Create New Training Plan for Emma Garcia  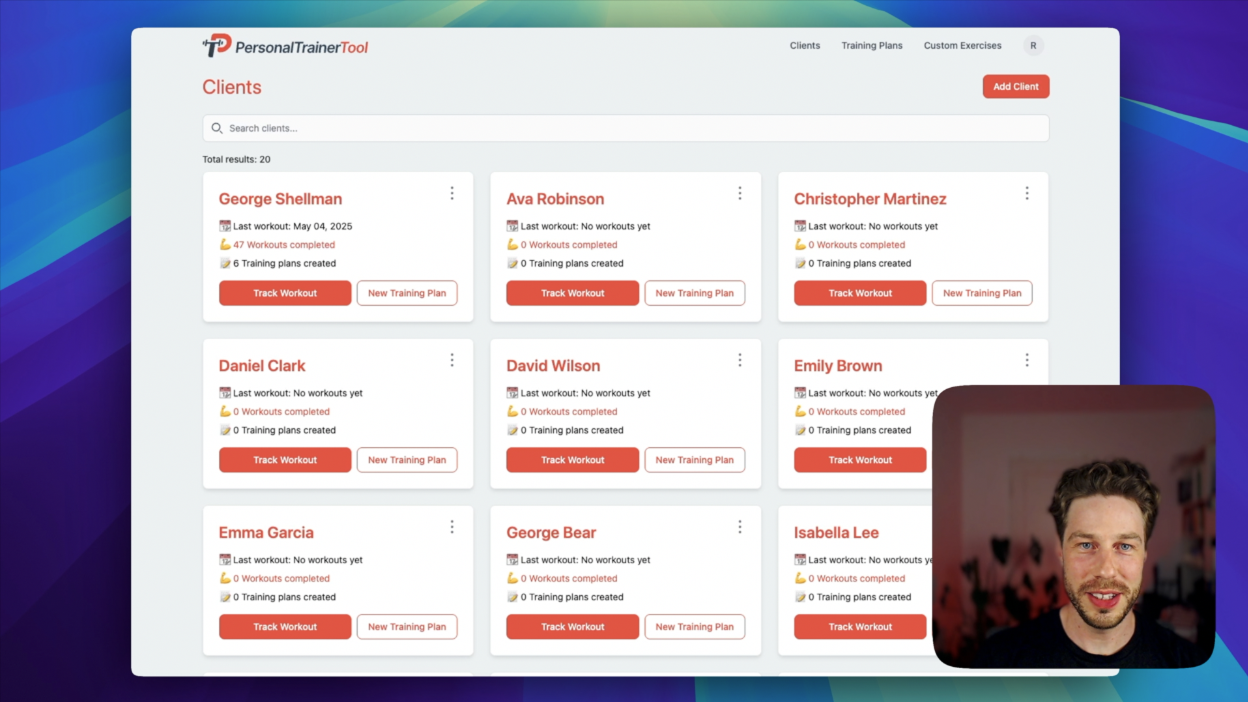[407, 627]
